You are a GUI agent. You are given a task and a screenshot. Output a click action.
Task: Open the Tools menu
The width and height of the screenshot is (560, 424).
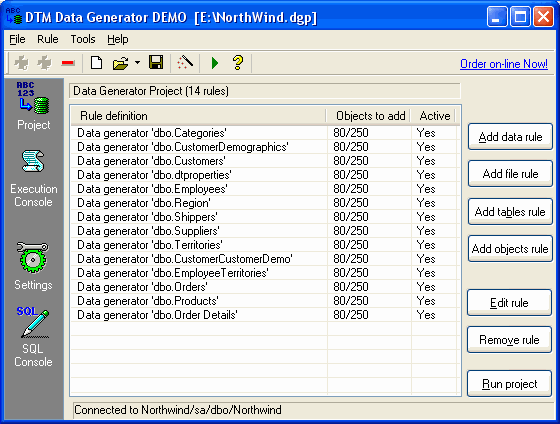pos(83,39)
